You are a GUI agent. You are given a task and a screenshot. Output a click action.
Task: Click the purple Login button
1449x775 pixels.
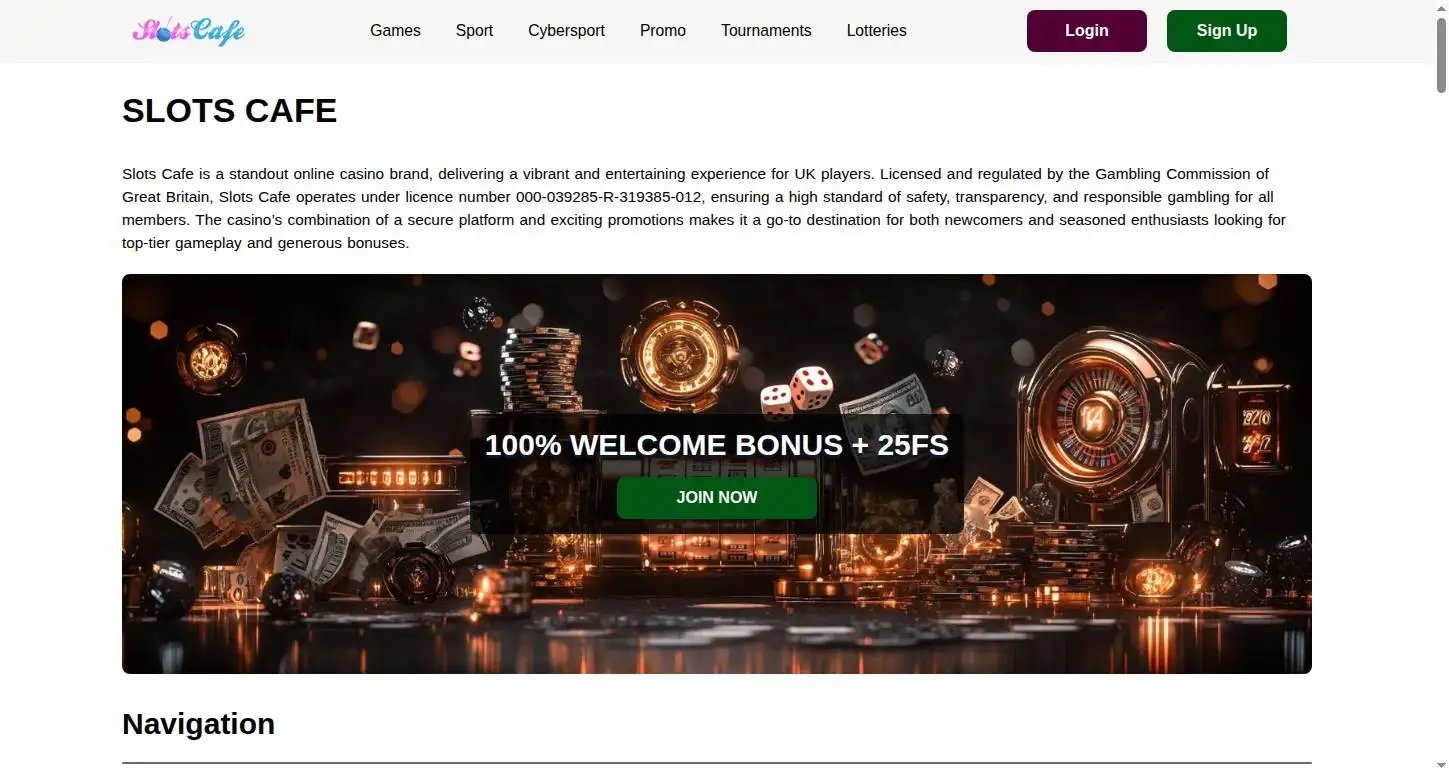click(x=1086, y=31)
